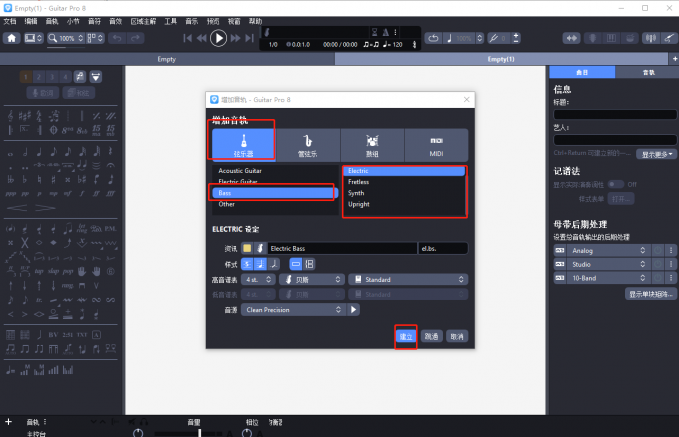Screen dimensions: 679x437
Task: Click the home icon in top toolbar
Action: (x=12, y=38)
